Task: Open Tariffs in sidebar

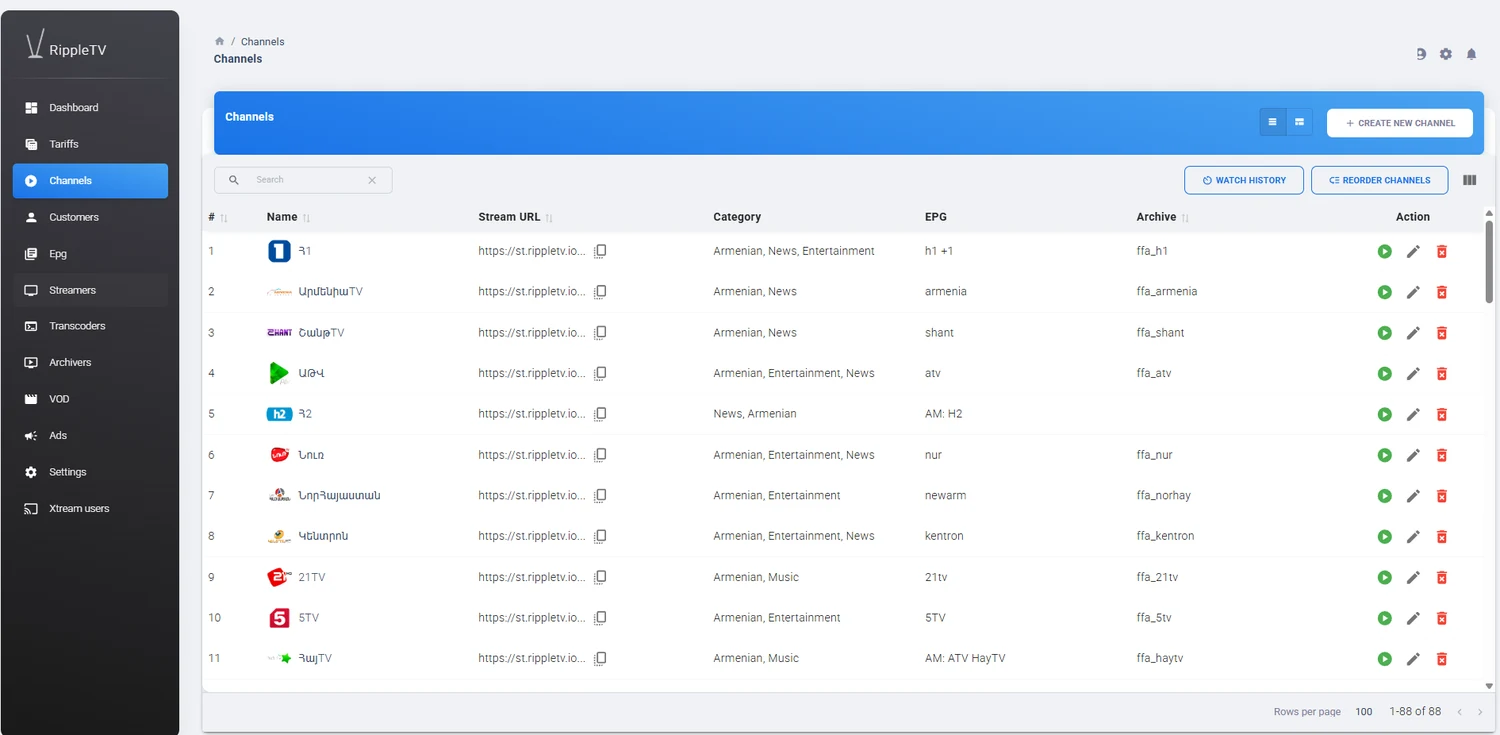Action: click(x=90, y=144)
